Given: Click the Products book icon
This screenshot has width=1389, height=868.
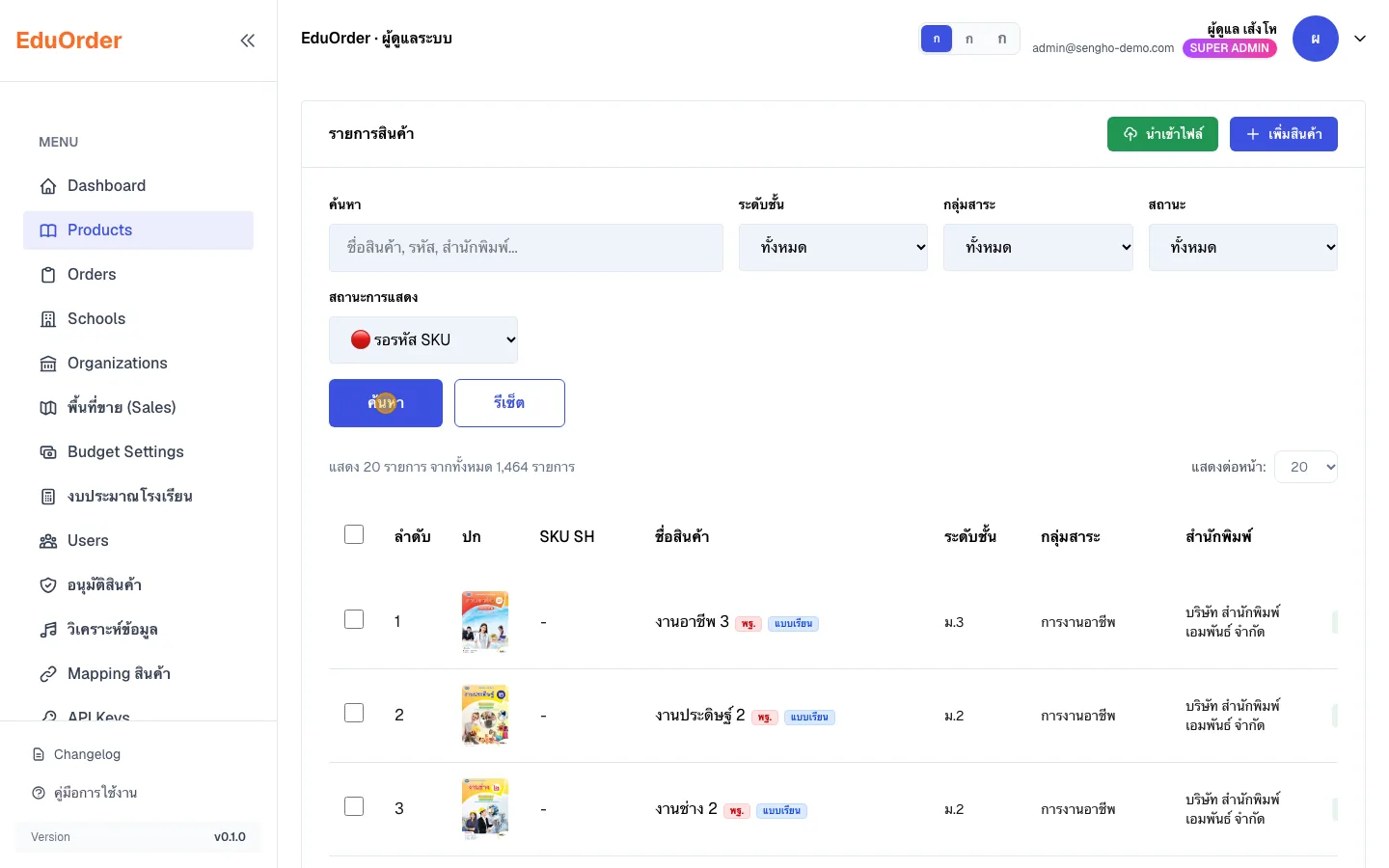Looking at the screenshot, I should 48,231.
